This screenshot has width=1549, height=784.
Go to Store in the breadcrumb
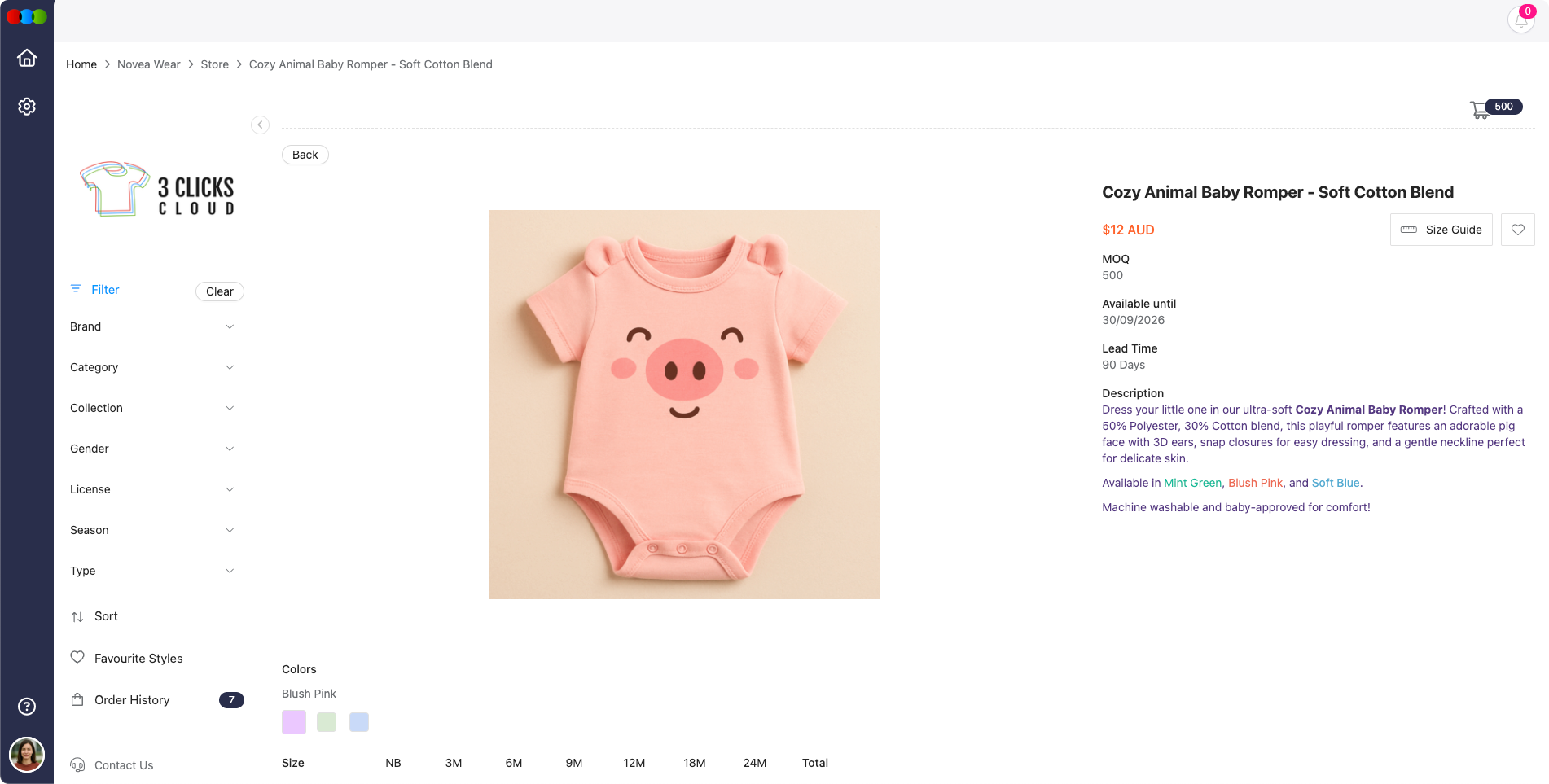[214, 64]
